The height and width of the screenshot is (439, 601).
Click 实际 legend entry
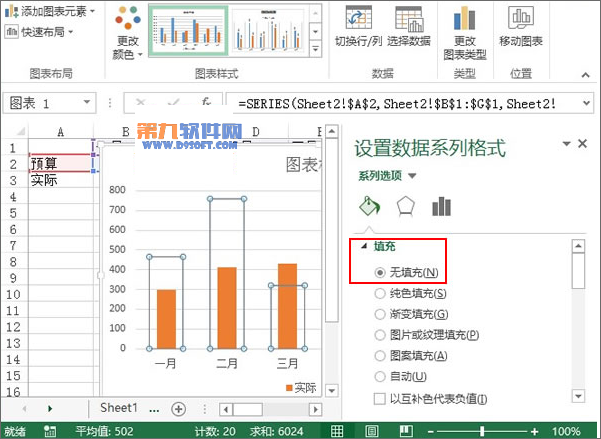(x=301, y=388)
